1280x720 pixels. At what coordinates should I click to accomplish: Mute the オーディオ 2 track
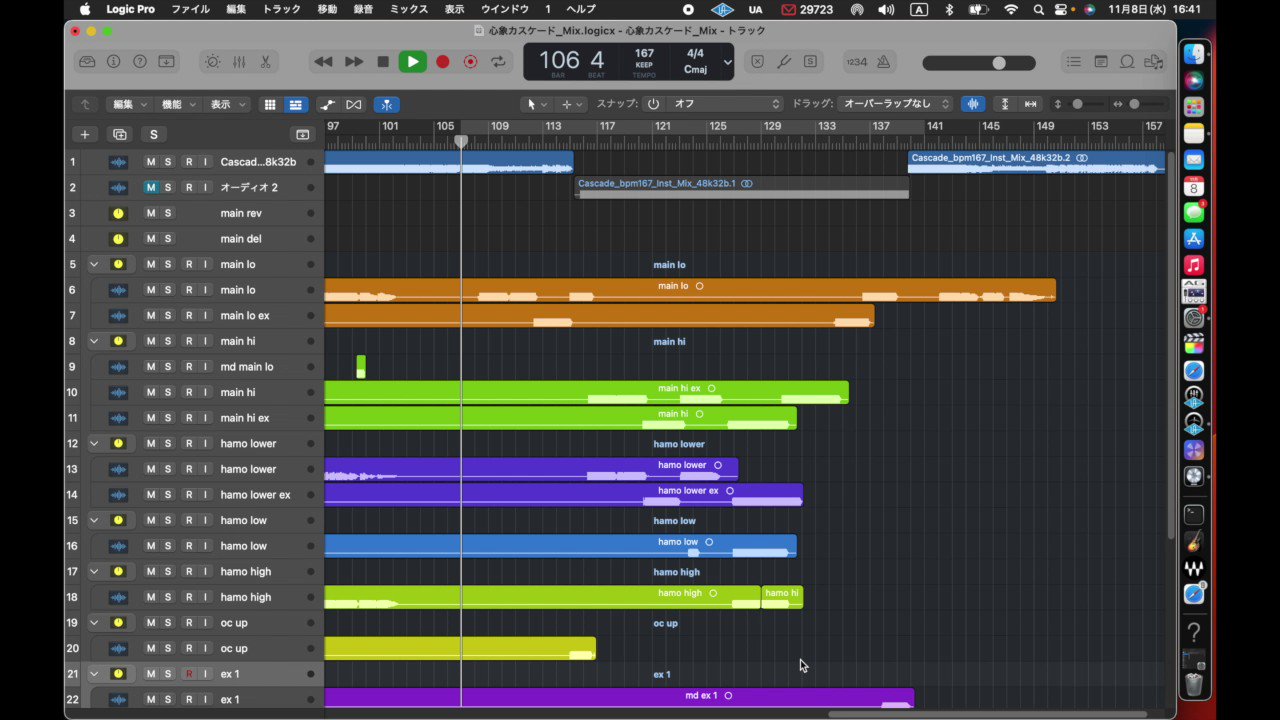[151, 187]
